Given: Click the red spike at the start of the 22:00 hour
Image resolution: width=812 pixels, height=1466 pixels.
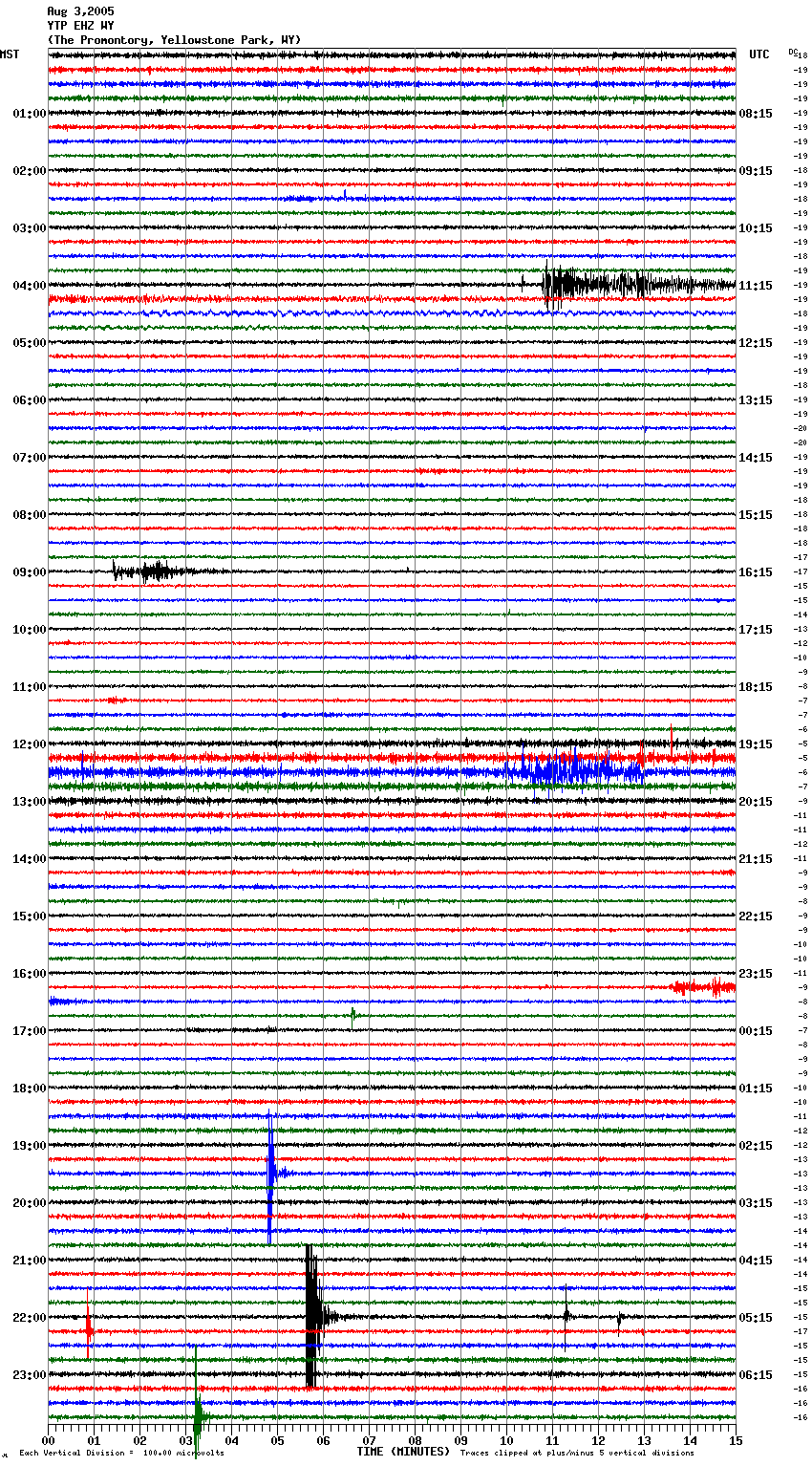Looking at the screenshot, I should coord(89,1326).
